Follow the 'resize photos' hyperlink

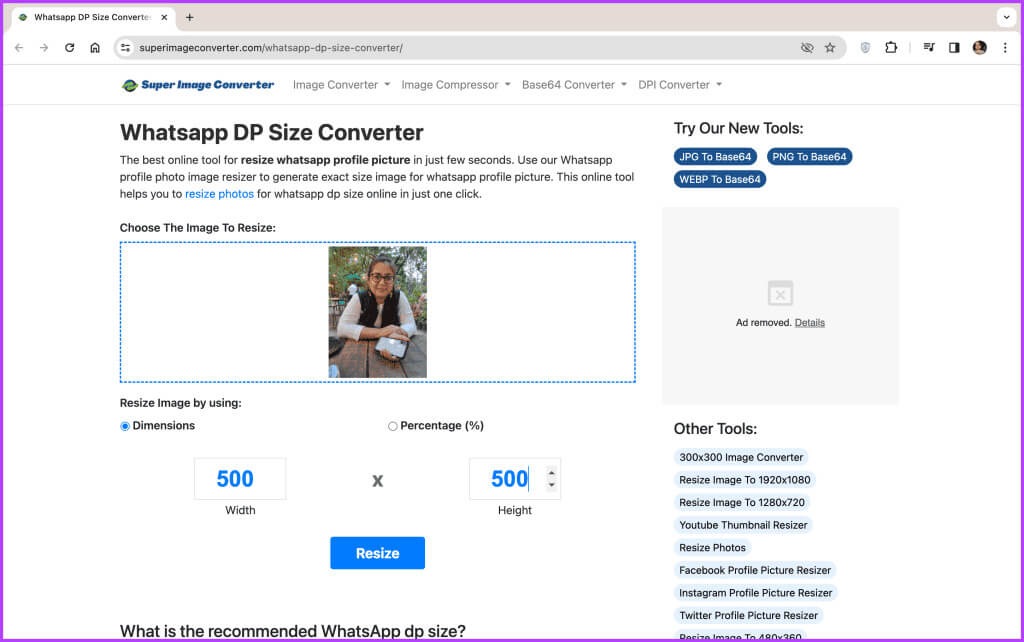tap(219, 194)
